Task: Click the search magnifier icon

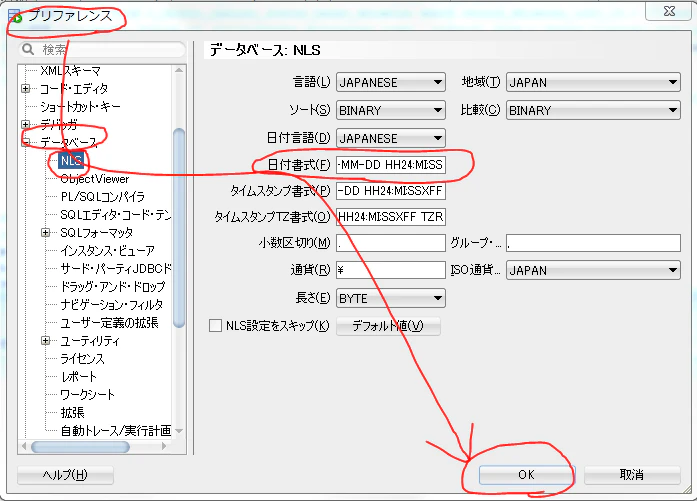Action: [x=28, y=49]
